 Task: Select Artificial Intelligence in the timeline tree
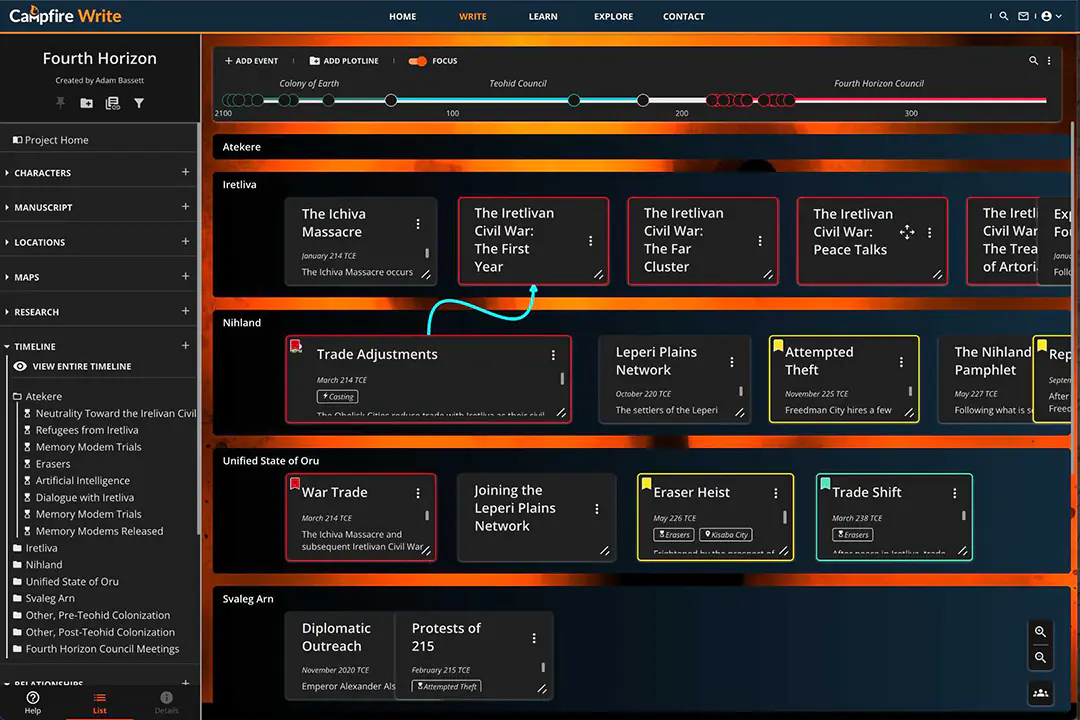(x=82, y=481)
